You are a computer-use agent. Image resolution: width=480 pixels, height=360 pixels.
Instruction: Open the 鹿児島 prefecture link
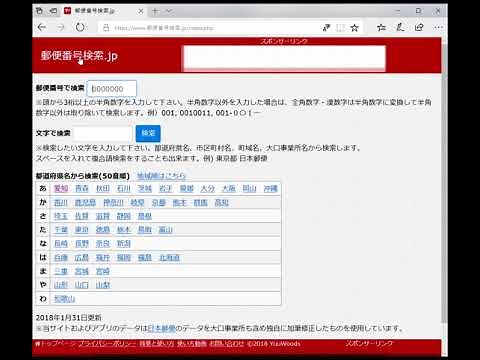tap(85, 203)
